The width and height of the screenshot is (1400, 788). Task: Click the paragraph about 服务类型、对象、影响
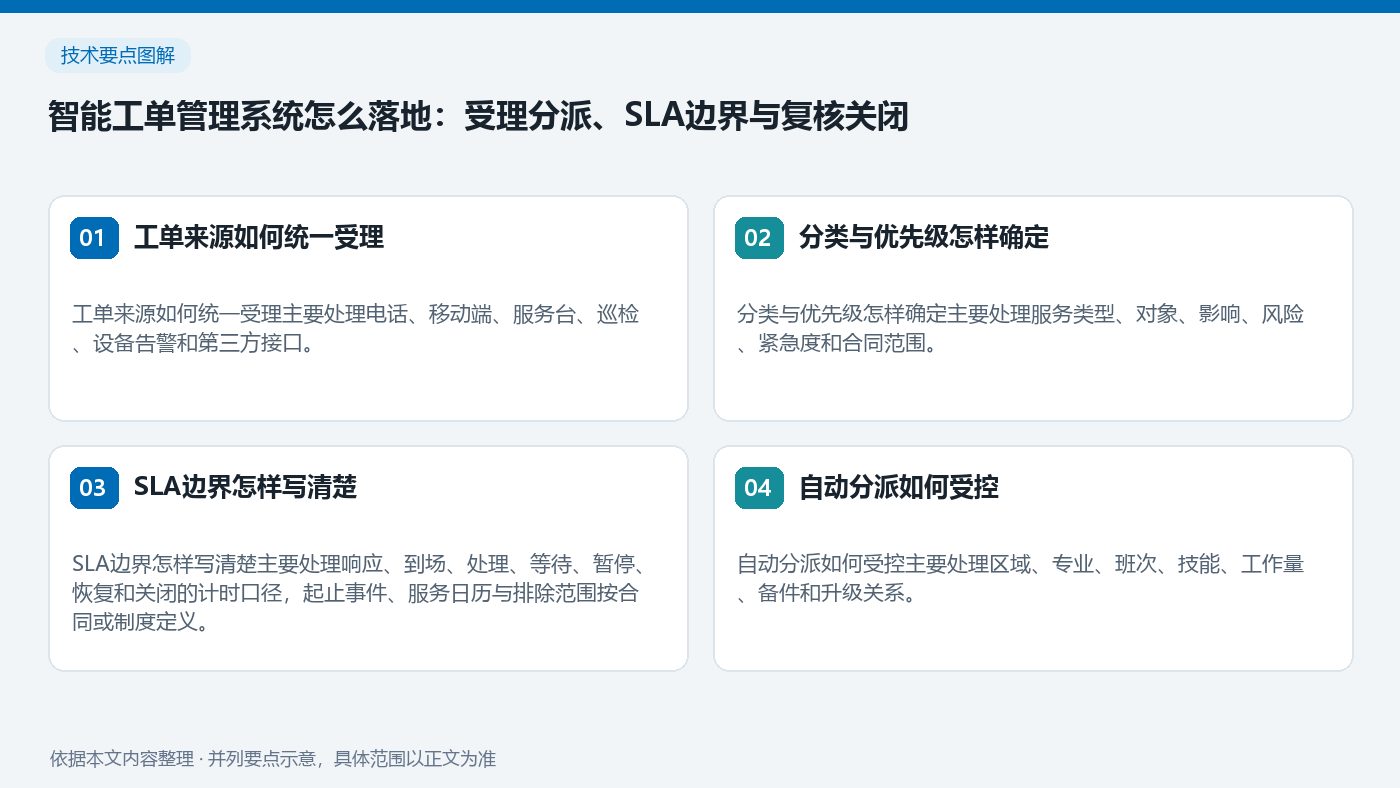click(1021, 329)
